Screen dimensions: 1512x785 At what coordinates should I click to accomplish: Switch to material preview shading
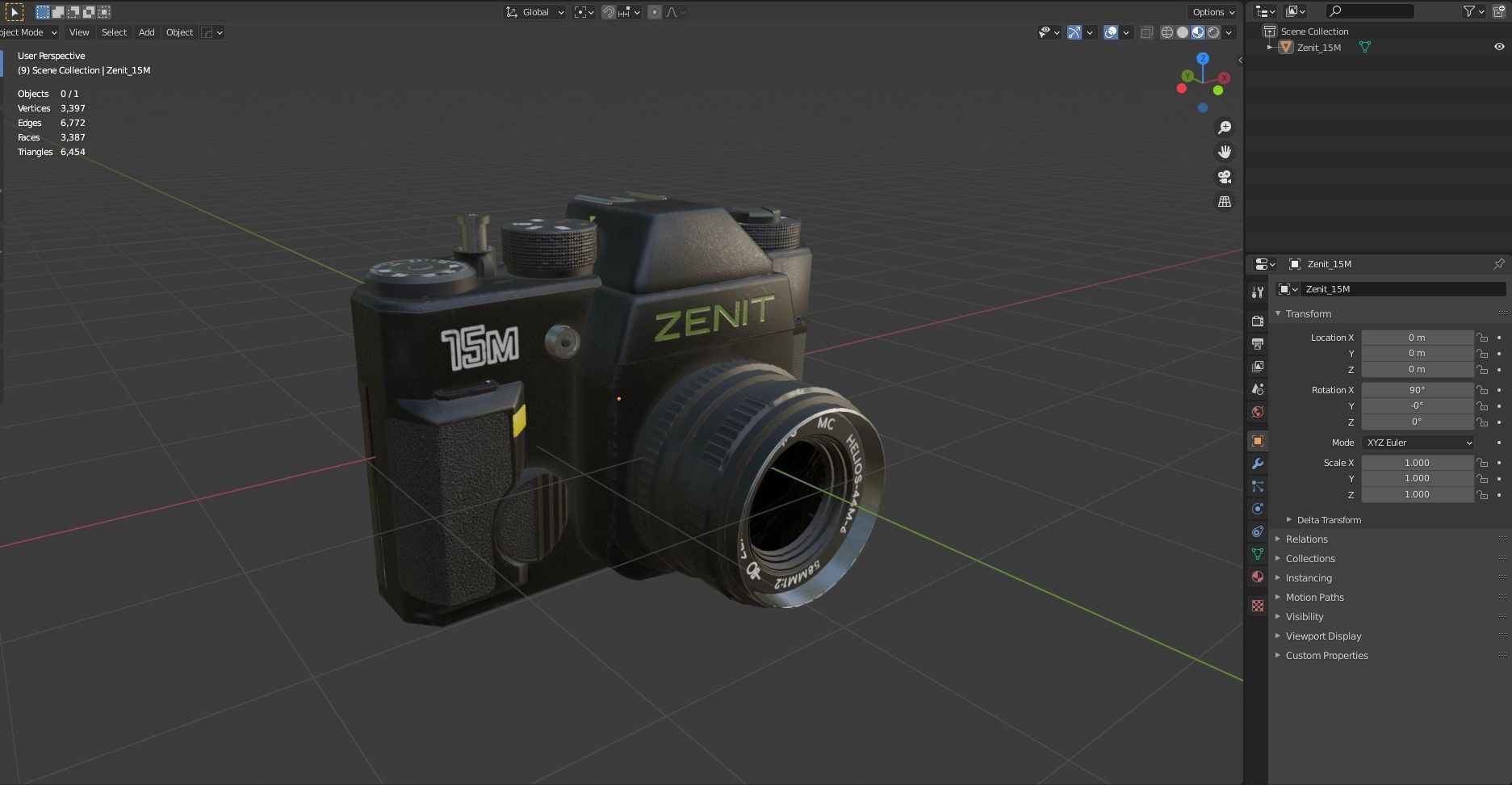click(1198, 32)
